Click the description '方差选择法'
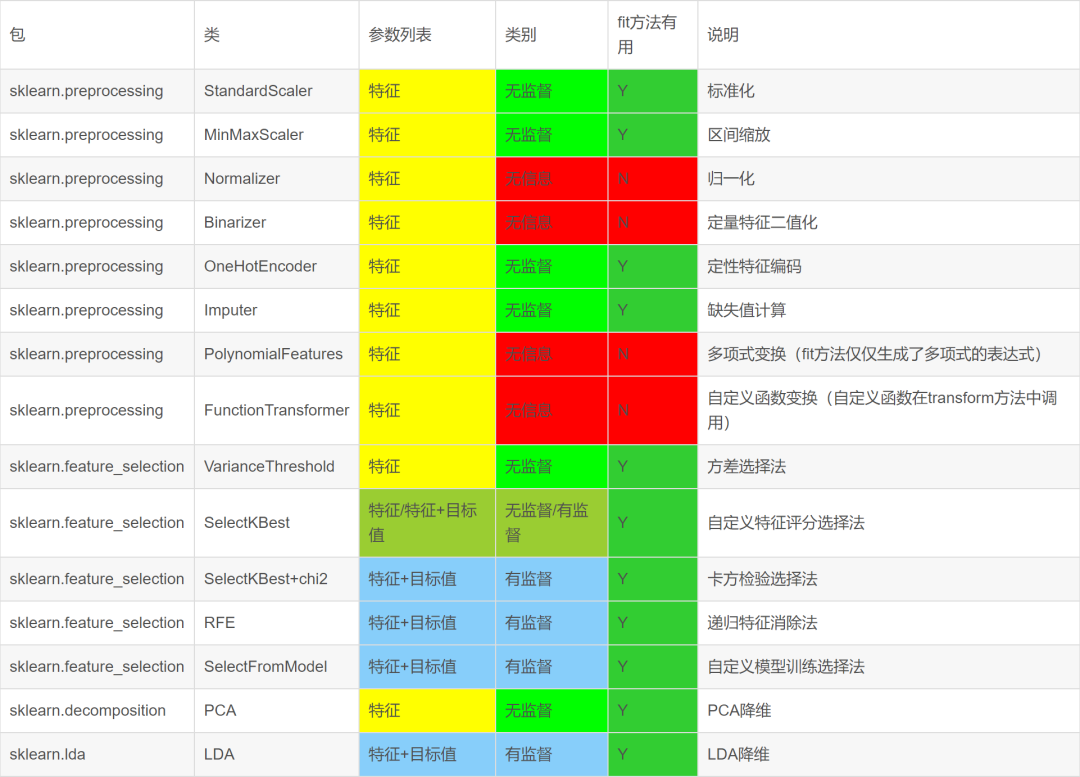This screenshot has height=777, width=1080. point(889,466)
